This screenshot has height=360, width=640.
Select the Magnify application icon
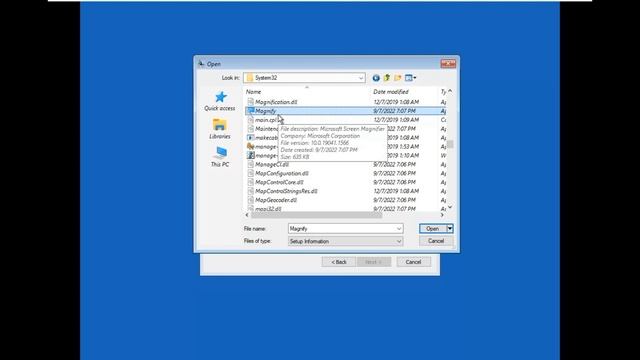click(x=251, y=111)
